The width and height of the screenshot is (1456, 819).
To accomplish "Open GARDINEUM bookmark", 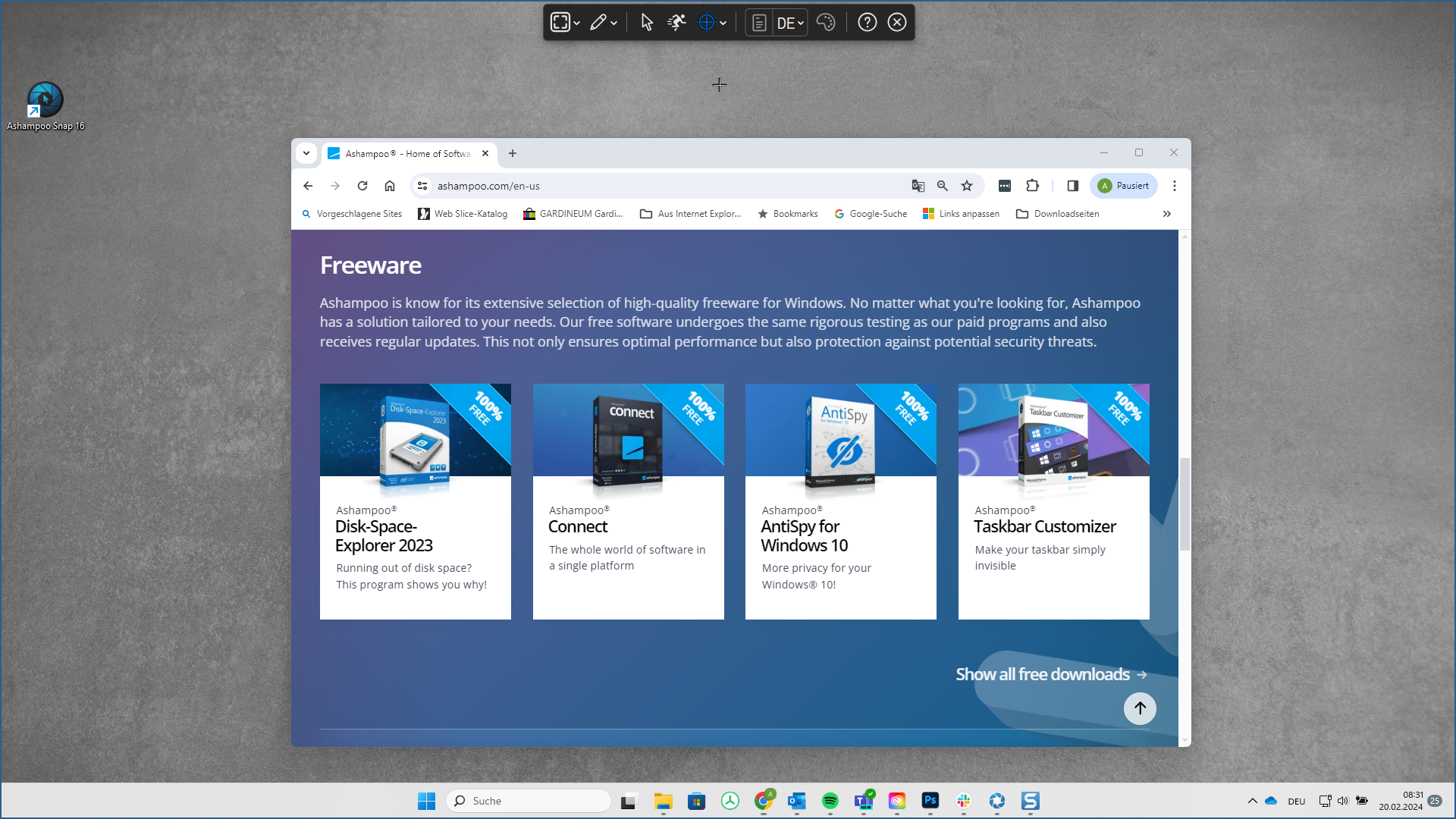I will 573,214.
